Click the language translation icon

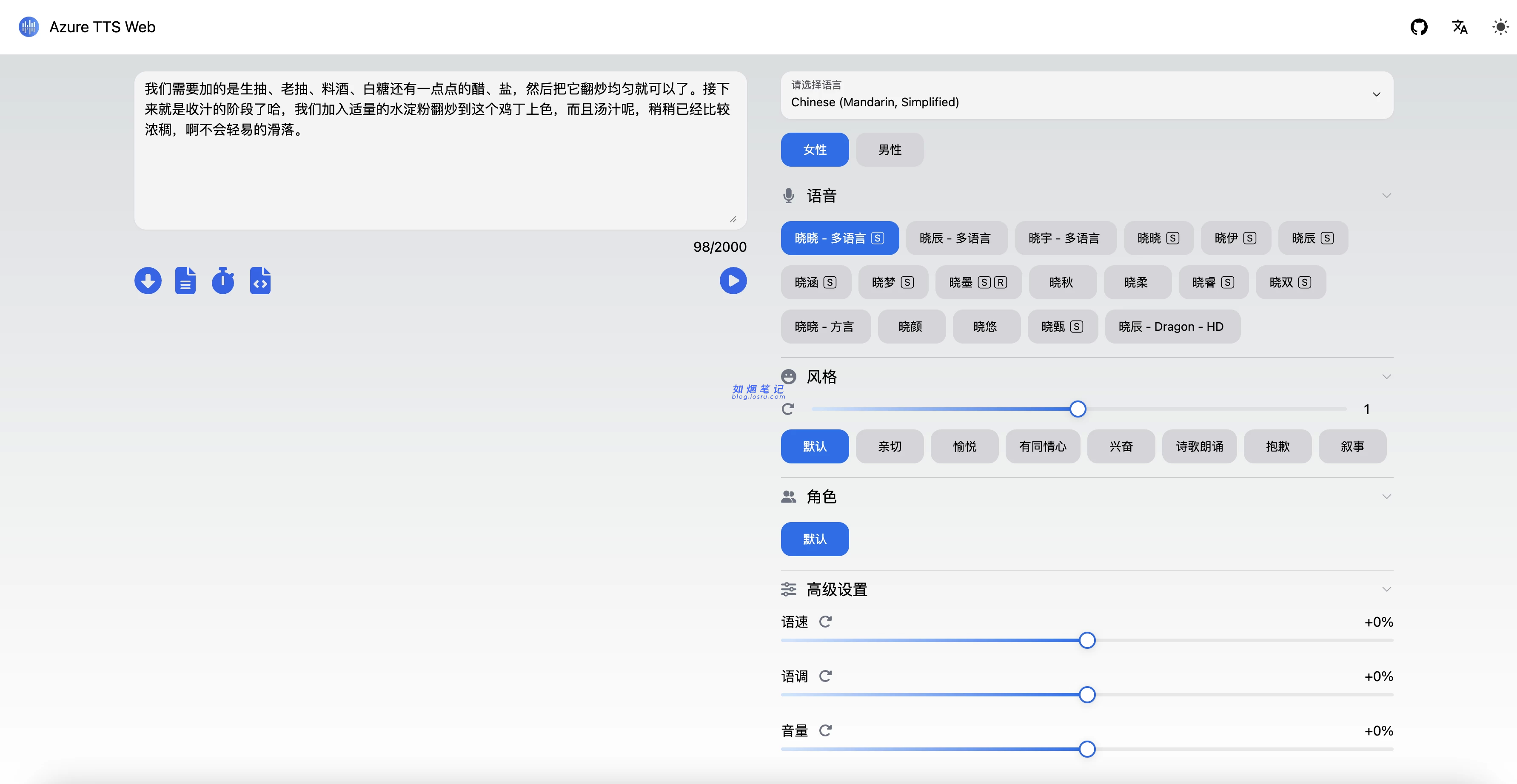(1459, 27)
